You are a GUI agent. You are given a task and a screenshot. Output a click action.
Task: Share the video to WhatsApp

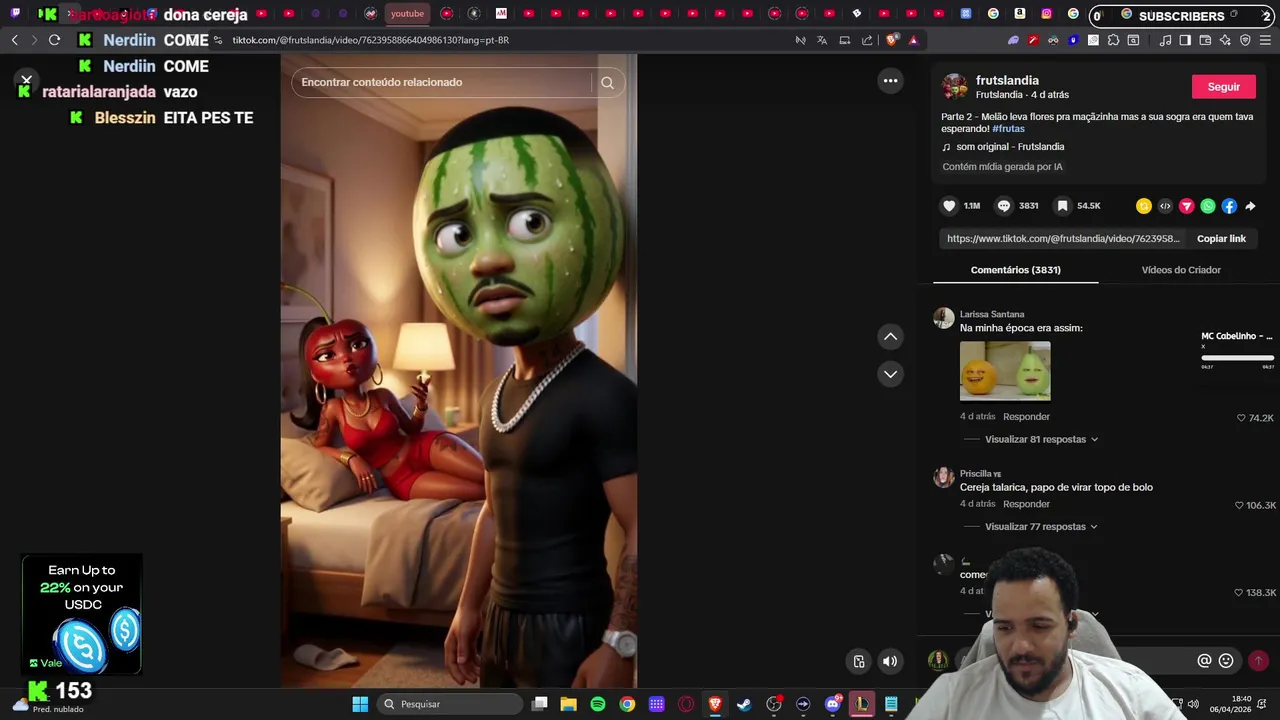[1208, 206]
